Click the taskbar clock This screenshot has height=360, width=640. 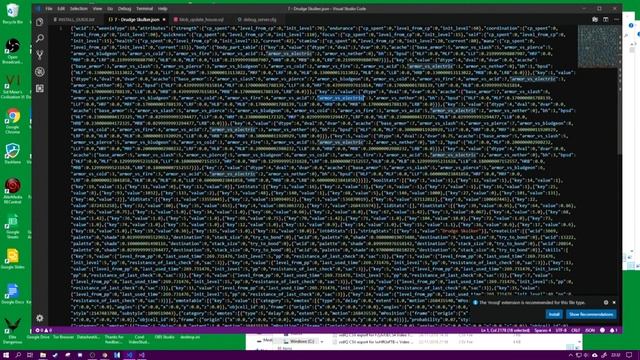pyautogui.click(x=616, y=355)
